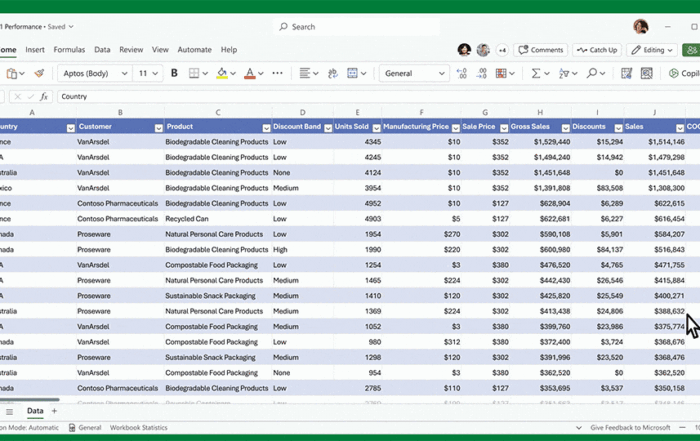Viewport: 700px width, 441px height.
Task: Open Workbook Statistics in status bar
Action: click(x=139, y=428)
